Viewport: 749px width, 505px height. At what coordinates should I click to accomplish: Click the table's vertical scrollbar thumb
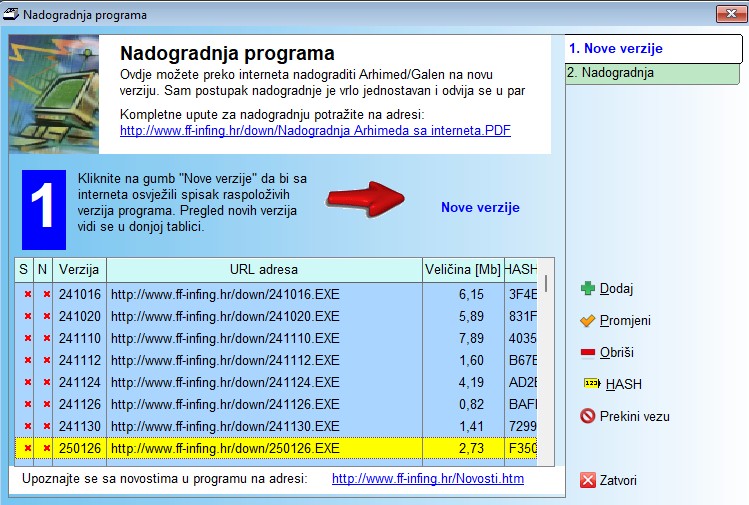[546, 283]
